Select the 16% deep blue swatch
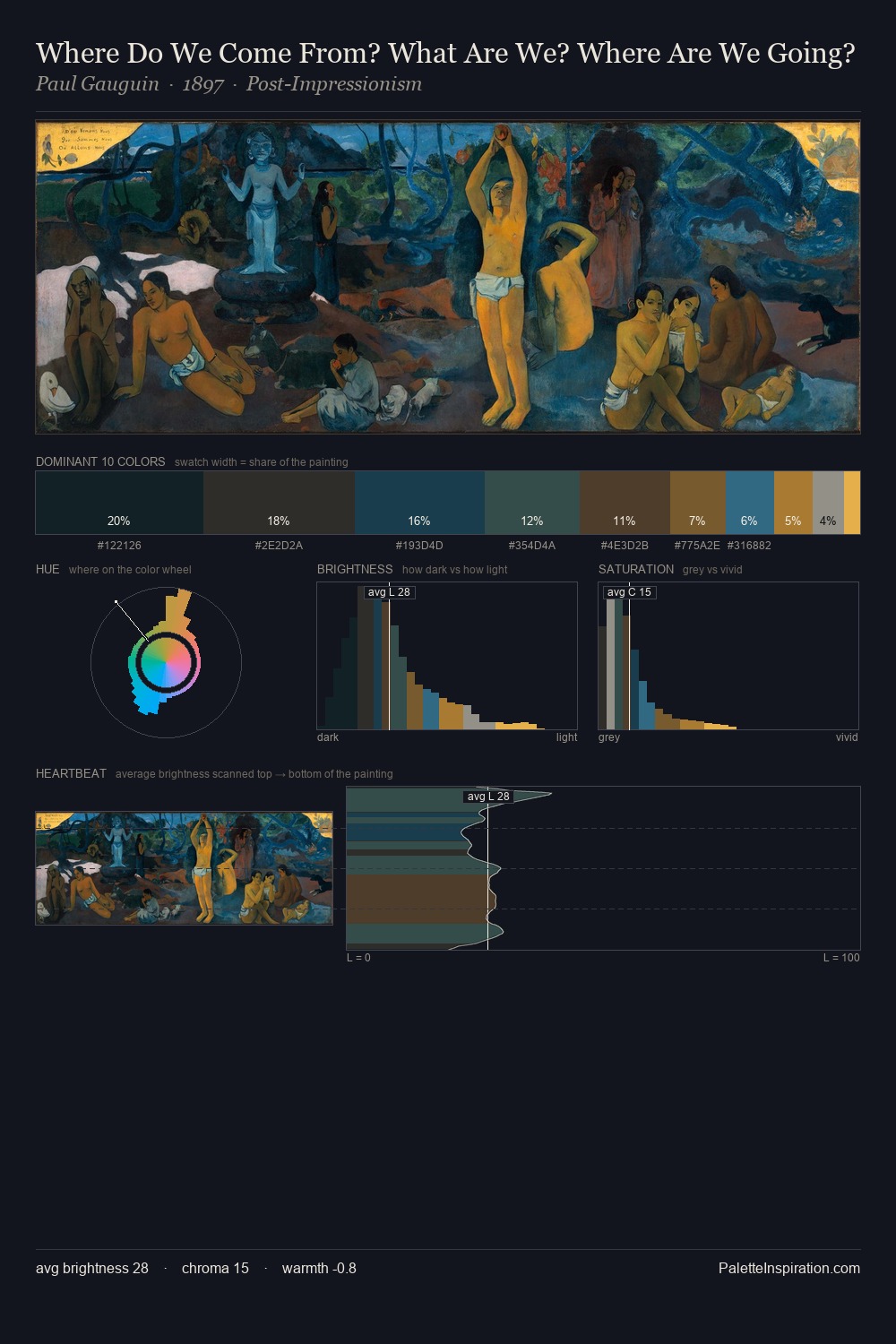 point(419,503)
